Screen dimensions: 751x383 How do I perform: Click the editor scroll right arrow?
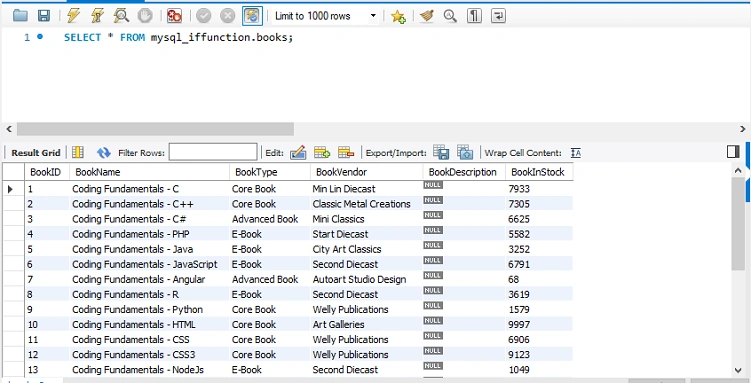pyautogui.click(x=743, y=129)
